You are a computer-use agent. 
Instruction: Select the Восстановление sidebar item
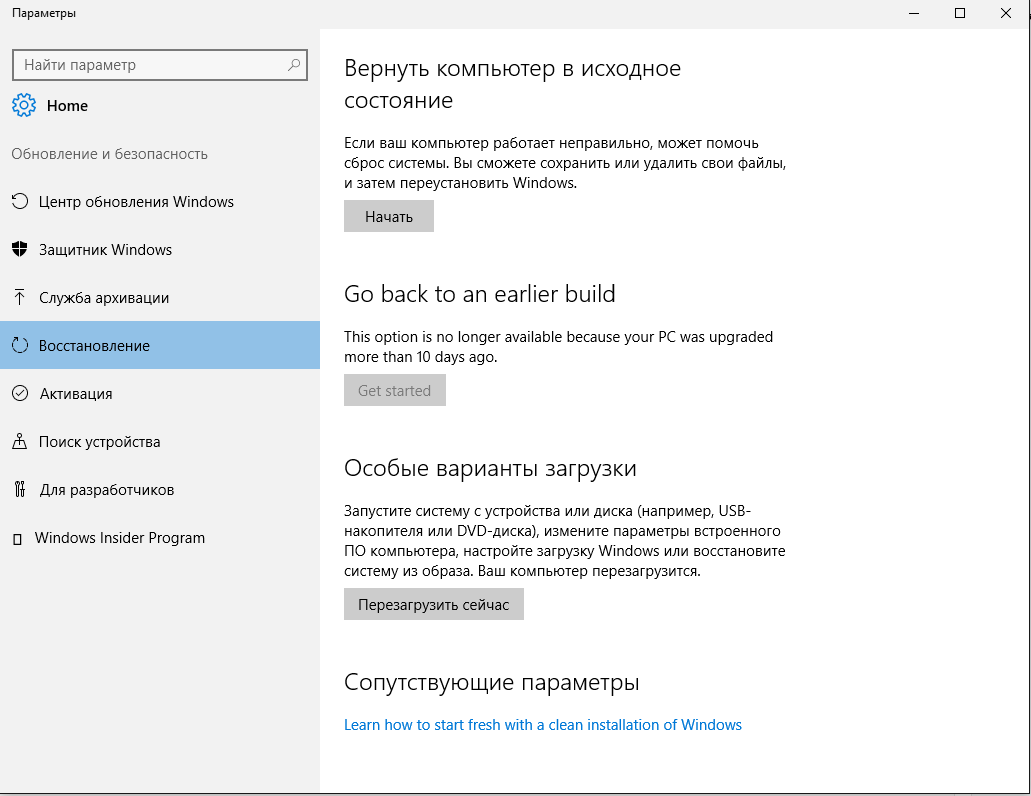coord(160,345)
